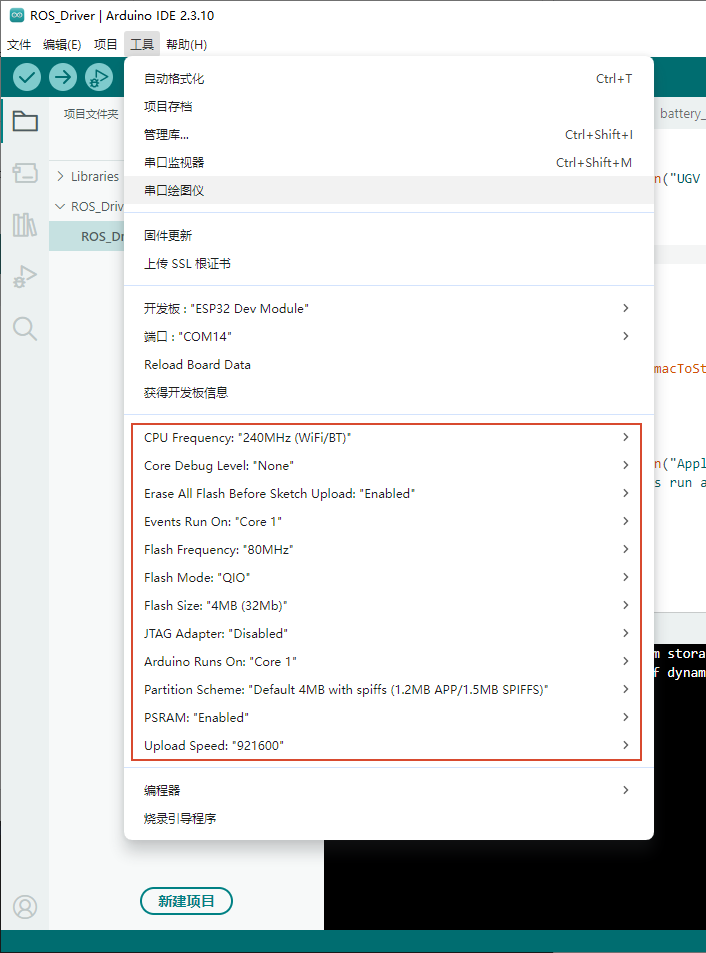Open the 项目 menu
The image size is (706, 953).
point(106,44)
